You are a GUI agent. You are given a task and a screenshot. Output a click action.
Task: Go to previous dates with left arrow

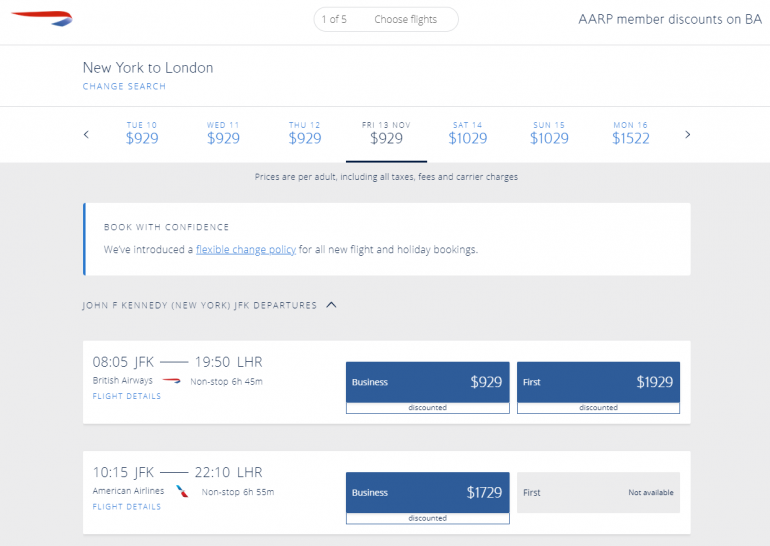pyautogui.click(x=86, y=135)
